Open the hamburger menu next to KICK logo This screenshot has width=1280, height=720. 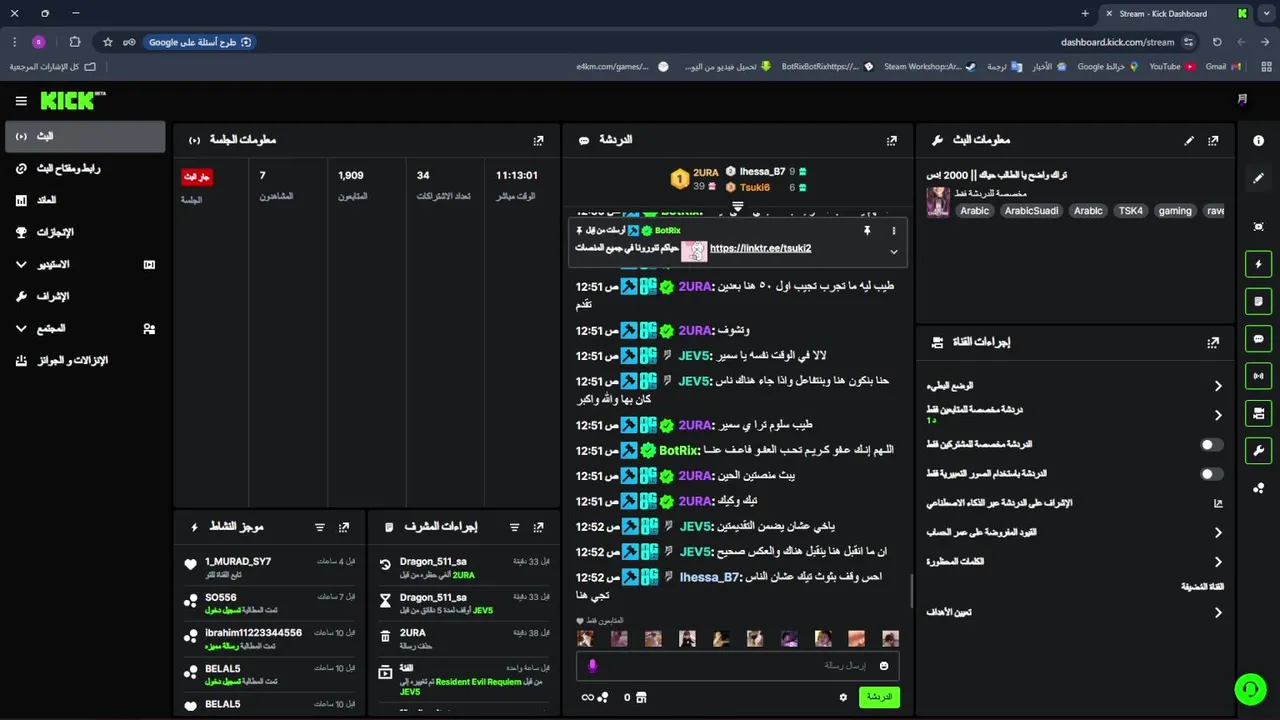[21, 101]
